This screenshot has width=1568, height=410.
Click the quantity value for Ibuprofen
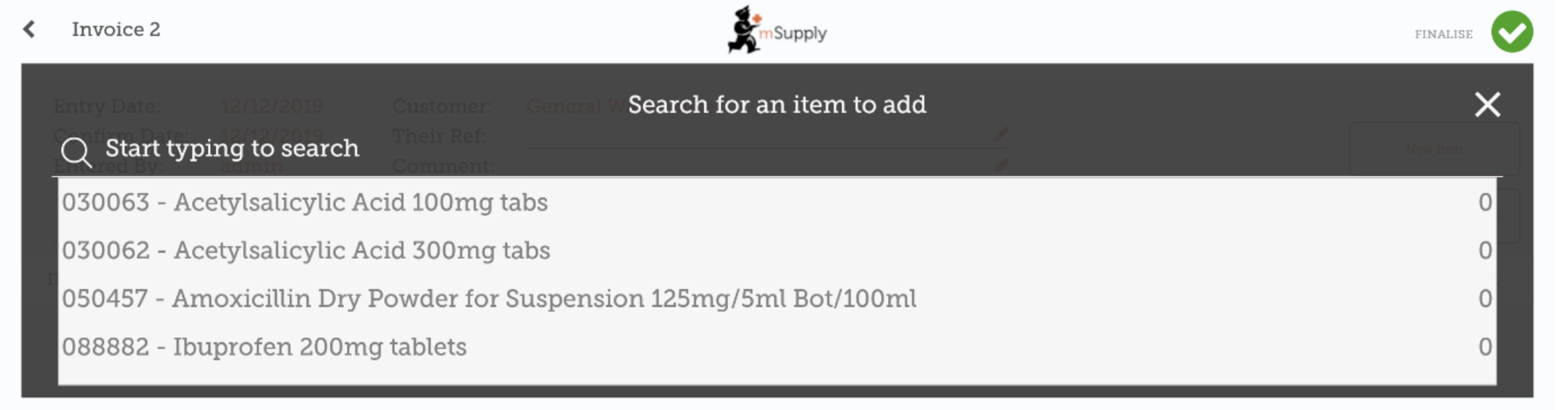pos(1484,347)
